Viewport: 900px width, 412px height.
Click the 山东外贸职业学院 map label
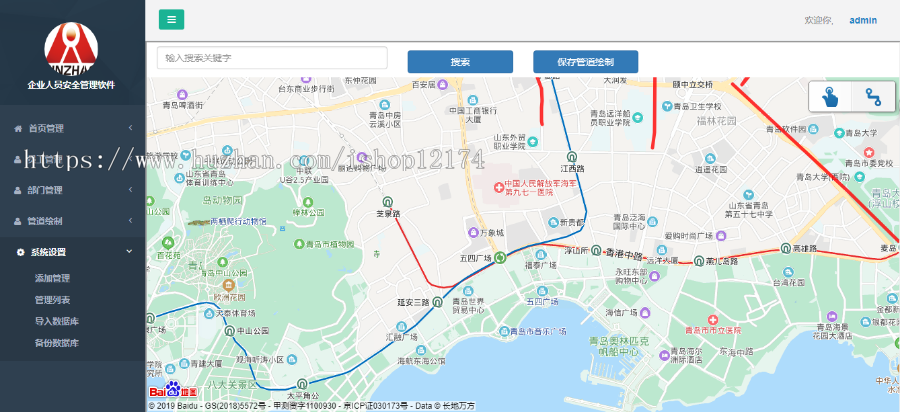pyautogui.click(x=510, y=142)
